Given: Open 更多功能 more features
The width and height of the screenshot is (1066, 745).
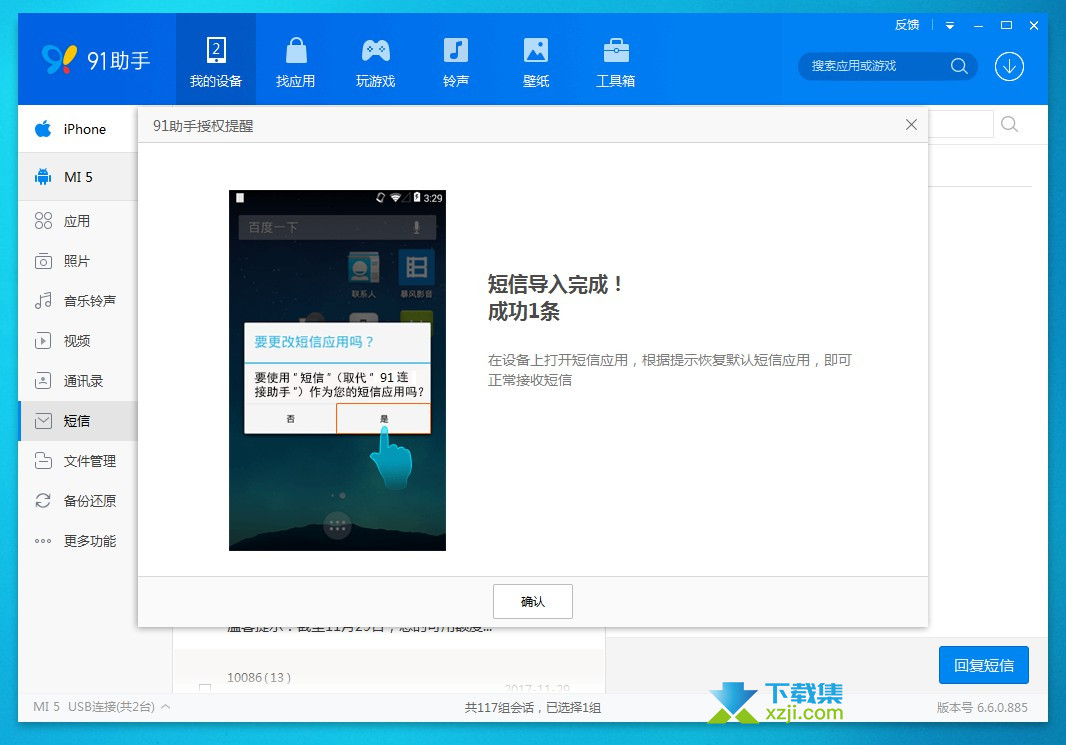Looking at the screenshot, I should (78, 541).
